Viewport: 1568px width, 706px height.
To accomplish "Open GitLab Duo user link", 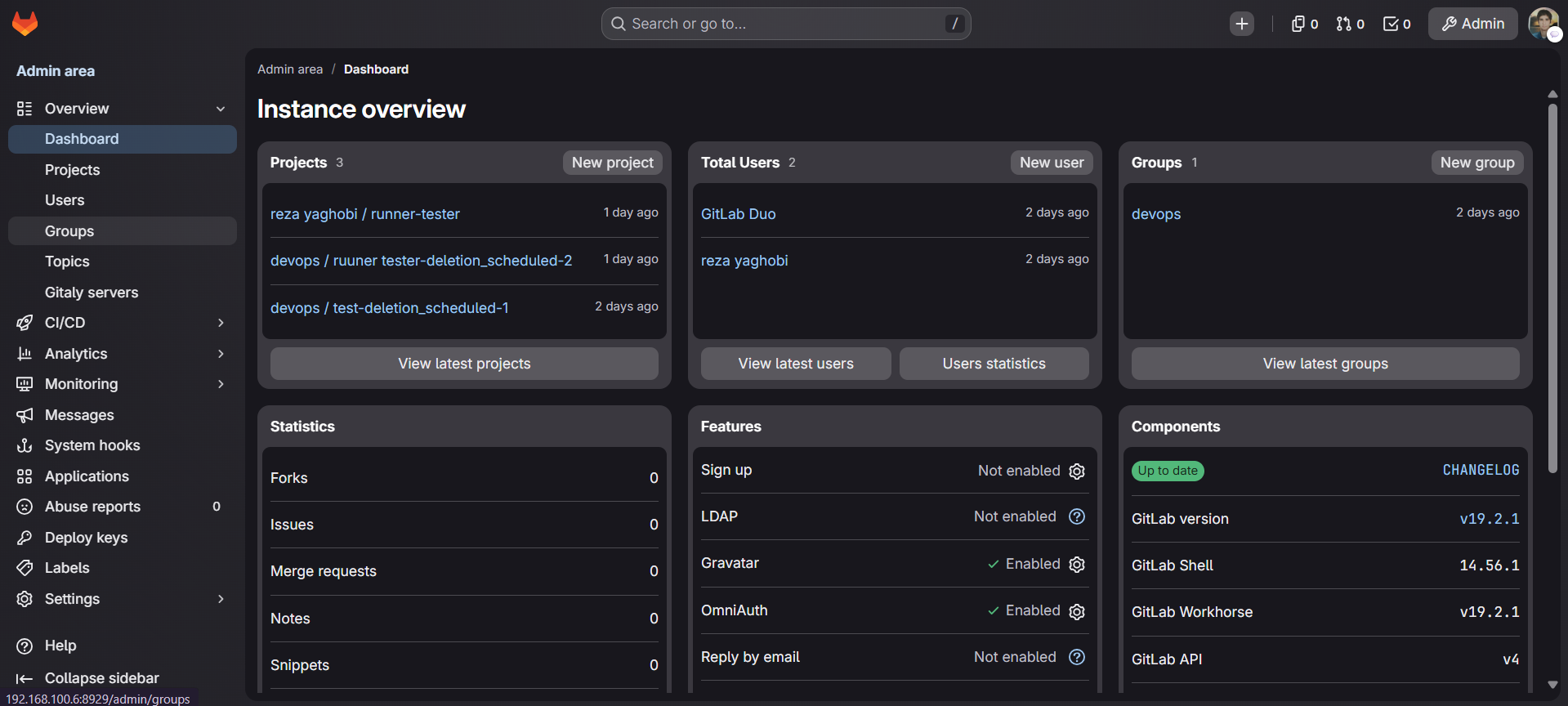I will pyautogui.click(x=739, y=214).
